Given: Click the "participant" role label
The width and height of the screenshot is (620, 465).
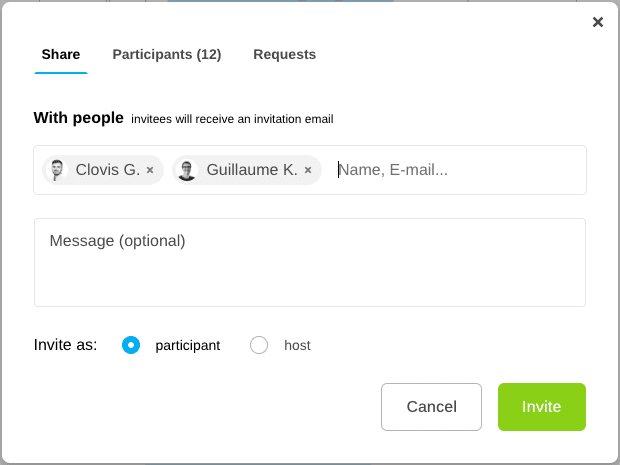Looking at the screenshot, I should [x=187, y=345].
